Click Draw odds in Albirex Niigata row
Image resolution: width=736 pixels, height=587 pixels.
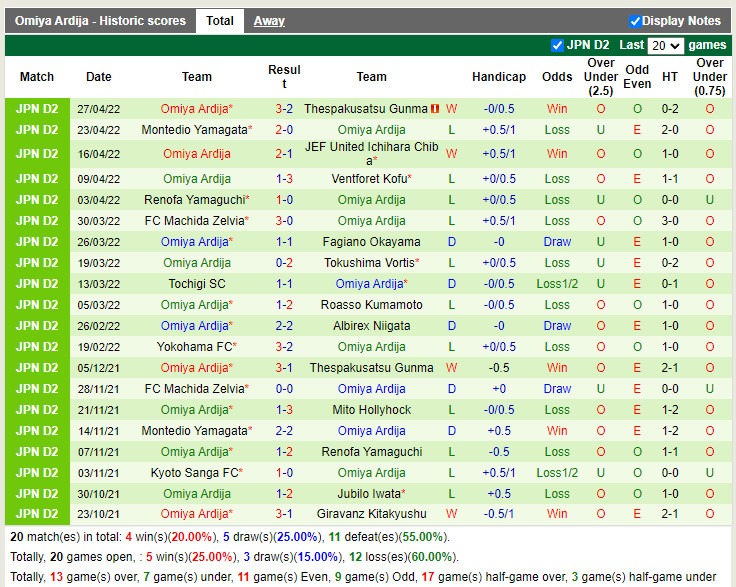click(557, 326)
